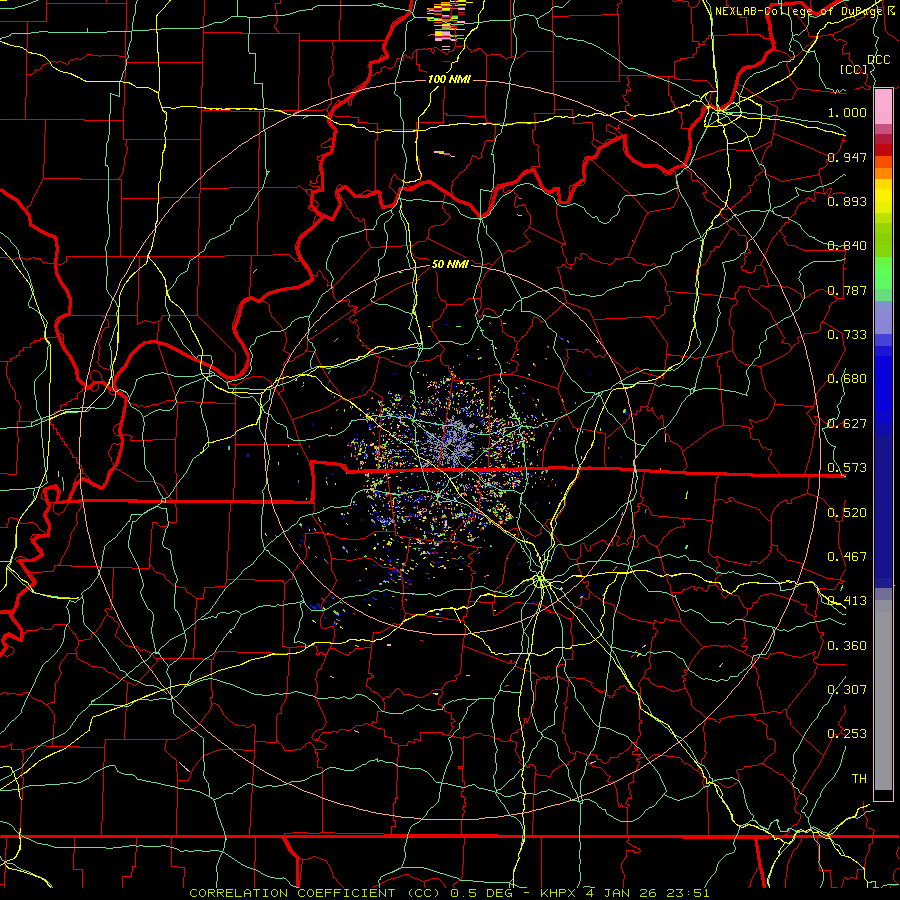The image size is (900, 900).
Task: Click the Correlation Coefficient KHPX caption text
Action: click(x=449, y=893)
